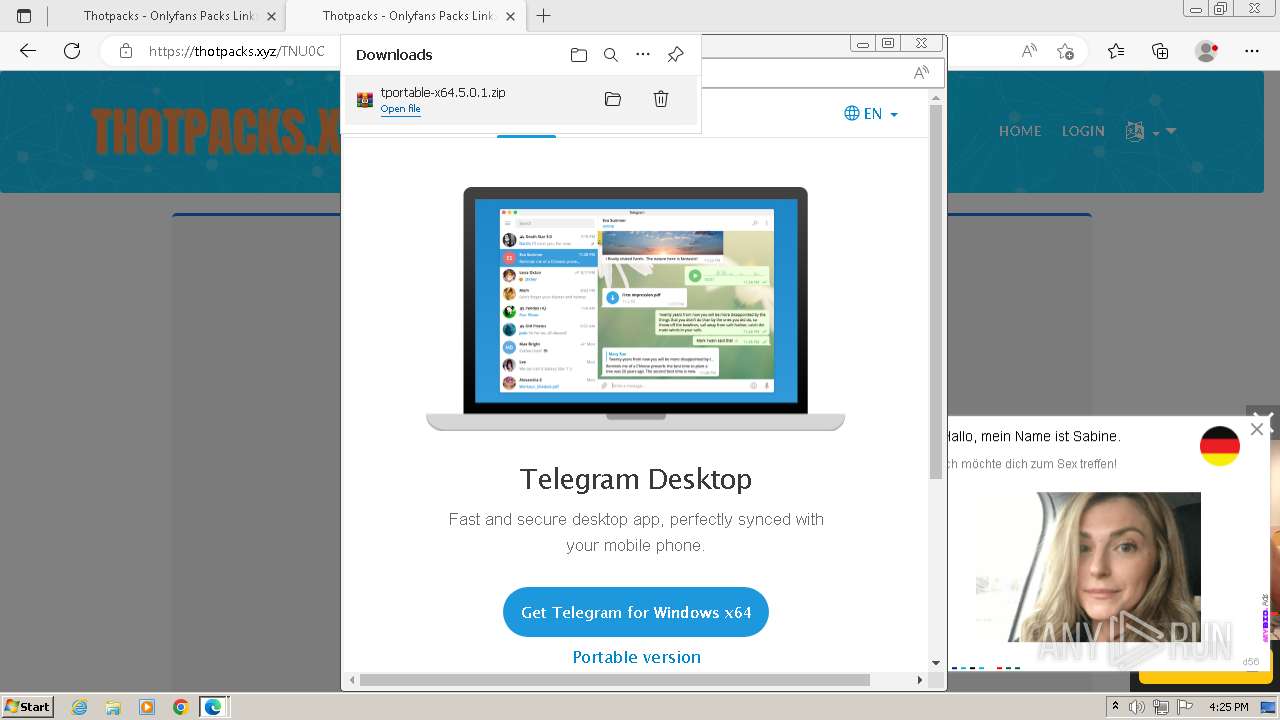Open the Edge tab actions menu icon
Screen dimensions: 1280x720
point(24,16)
